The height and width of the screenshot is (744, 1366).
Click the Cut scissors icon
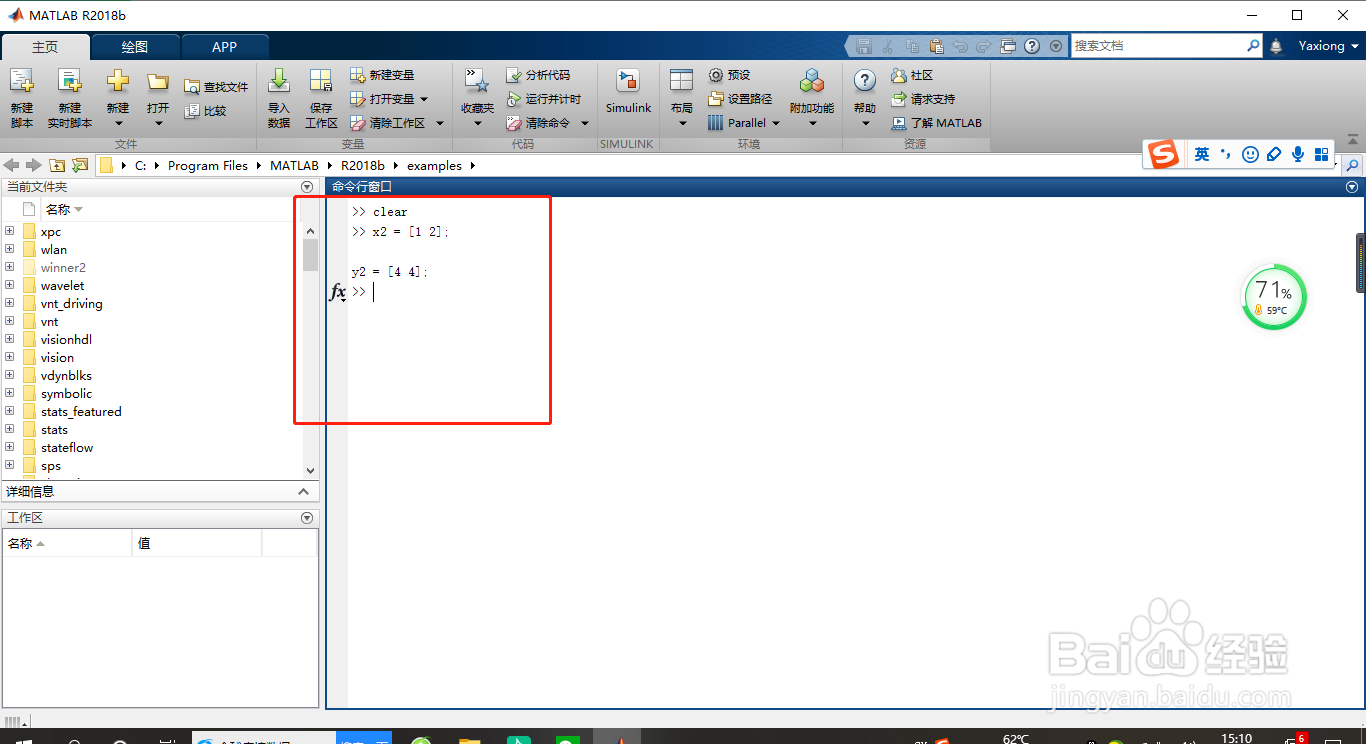coord(888,46)
